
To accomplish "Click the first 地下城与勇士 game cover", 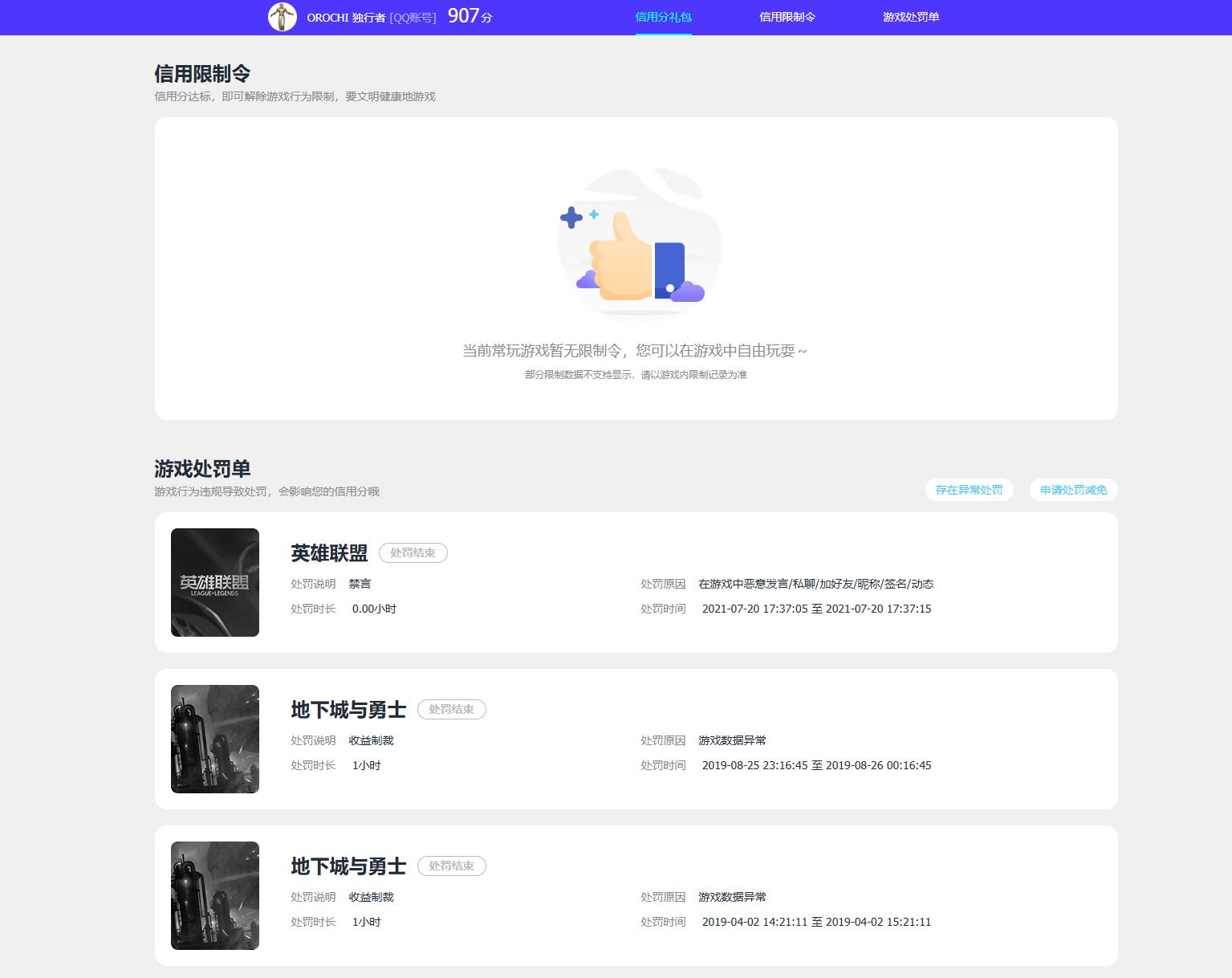I will tap(214, 739).
